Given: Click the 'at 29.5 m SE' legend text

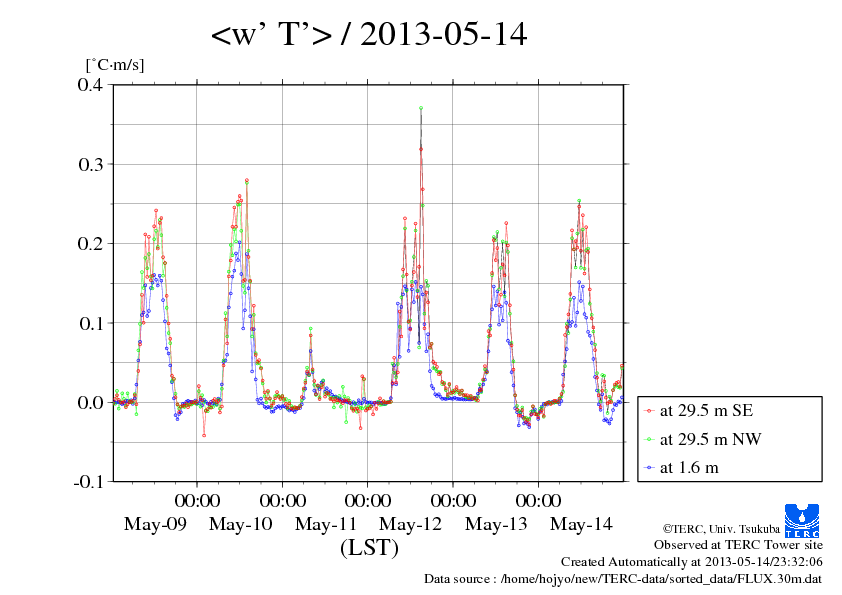Looking at the screenshot, I should [706, 411].
